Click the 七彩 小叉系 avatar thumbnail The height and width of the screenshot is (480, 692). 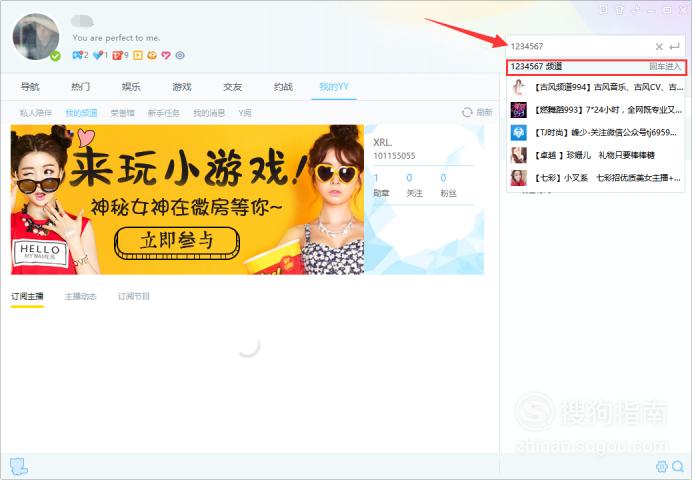519,178
